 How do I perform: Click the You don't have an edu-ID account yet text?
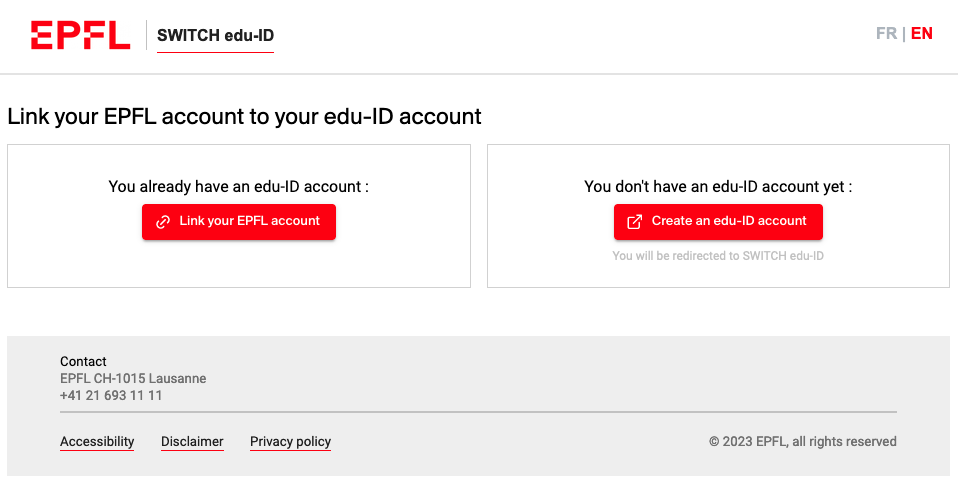coord(718,187)
